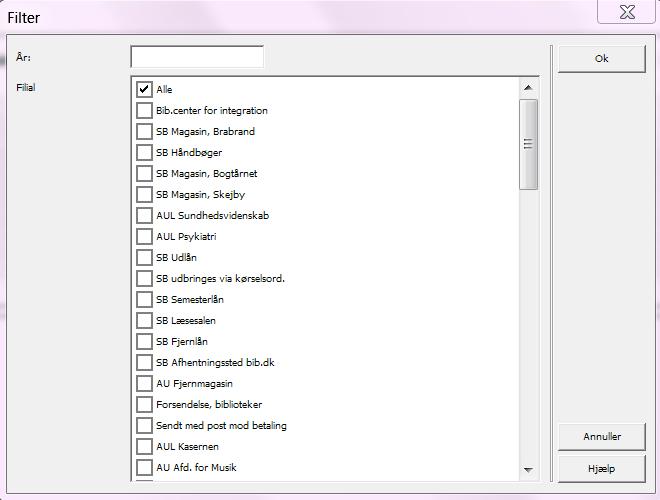Check SB Fjernlån
Screen dimensions: 660x500
point(144,342)
